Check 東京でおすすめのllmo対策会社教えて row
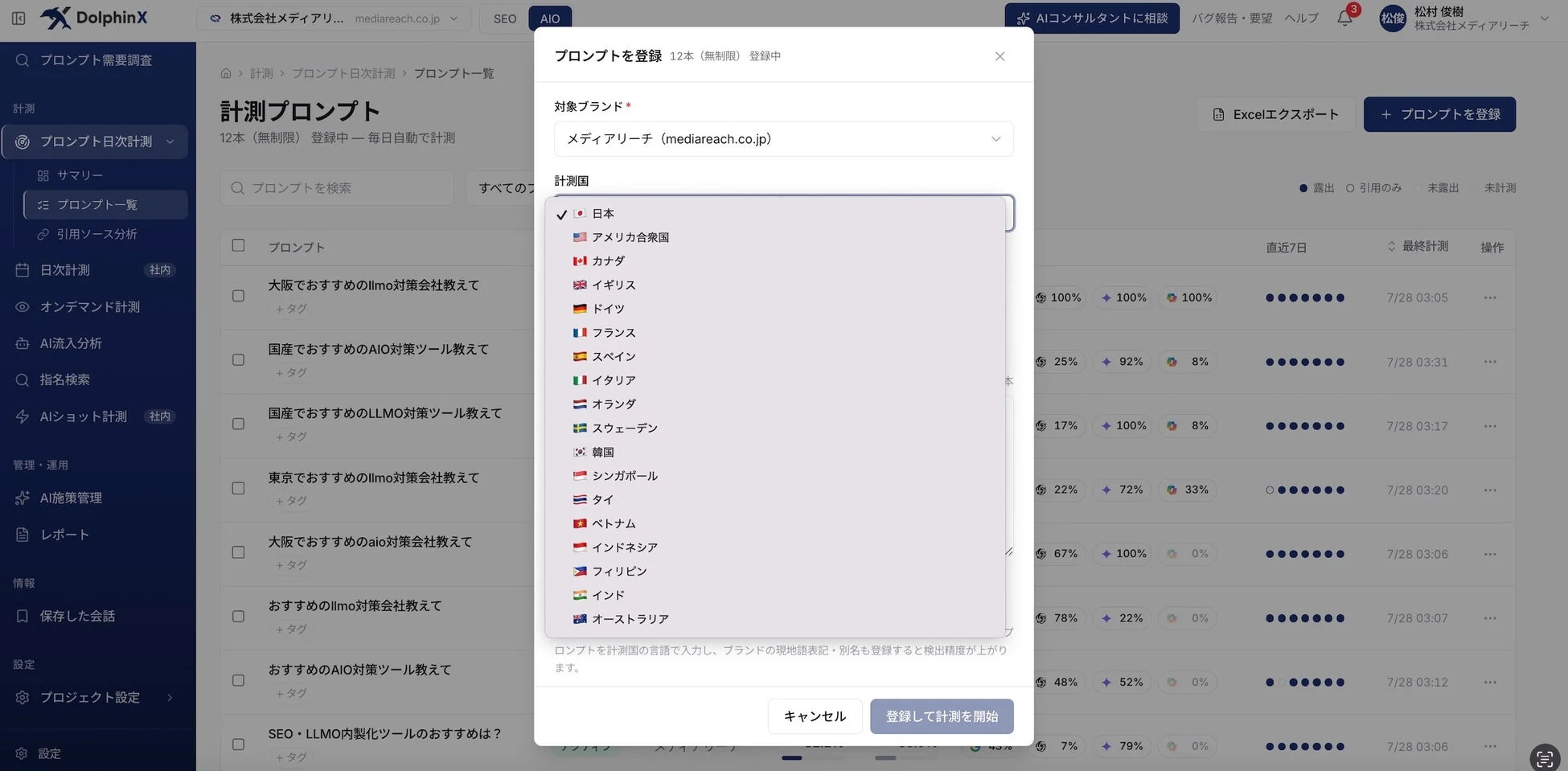The height and width of the screenshot is (771, 1568). coord(238,488)
